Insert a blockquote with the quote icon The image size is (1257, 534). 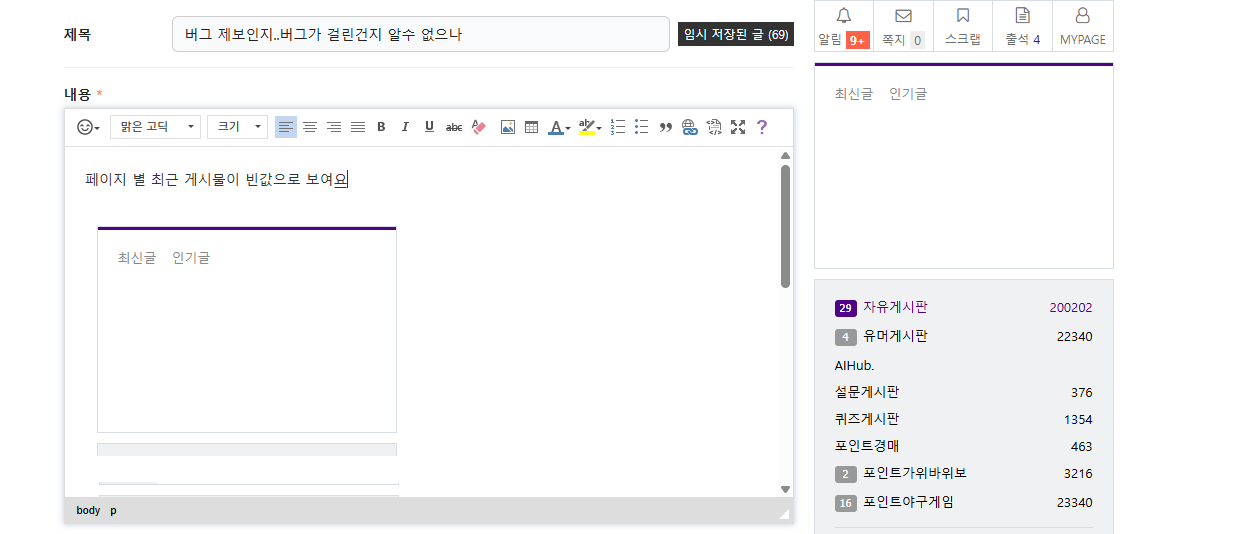click(x=665, y=127)
